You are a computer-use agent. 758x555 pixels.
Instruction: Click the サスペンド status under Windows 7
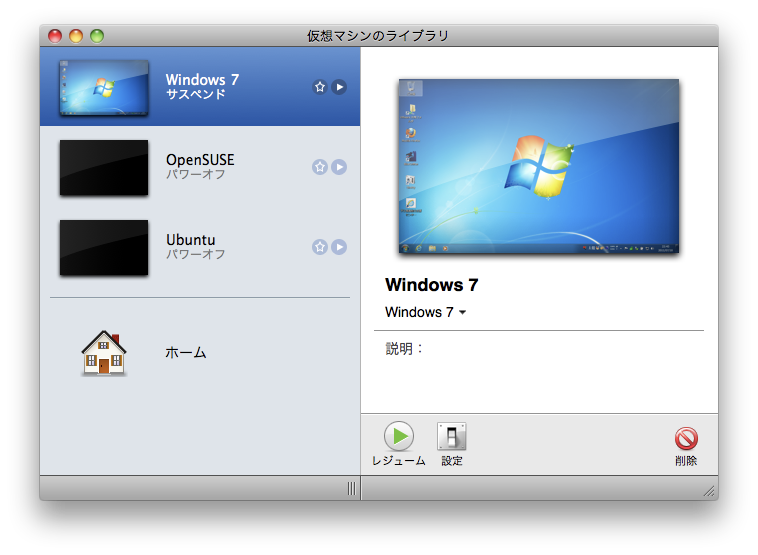tap(195, 94)
